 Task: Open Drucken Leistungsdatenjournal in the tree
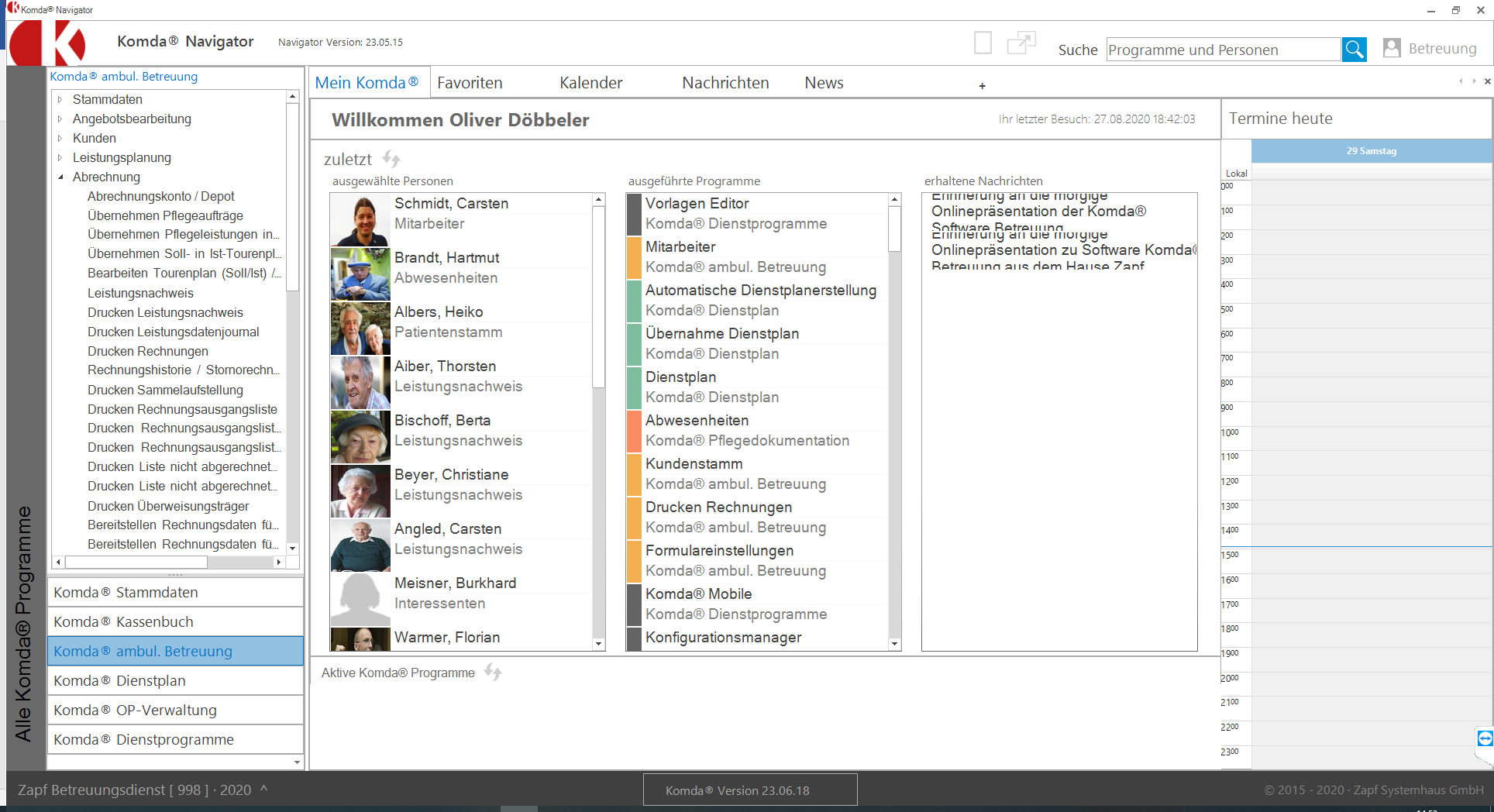point(174,332)
